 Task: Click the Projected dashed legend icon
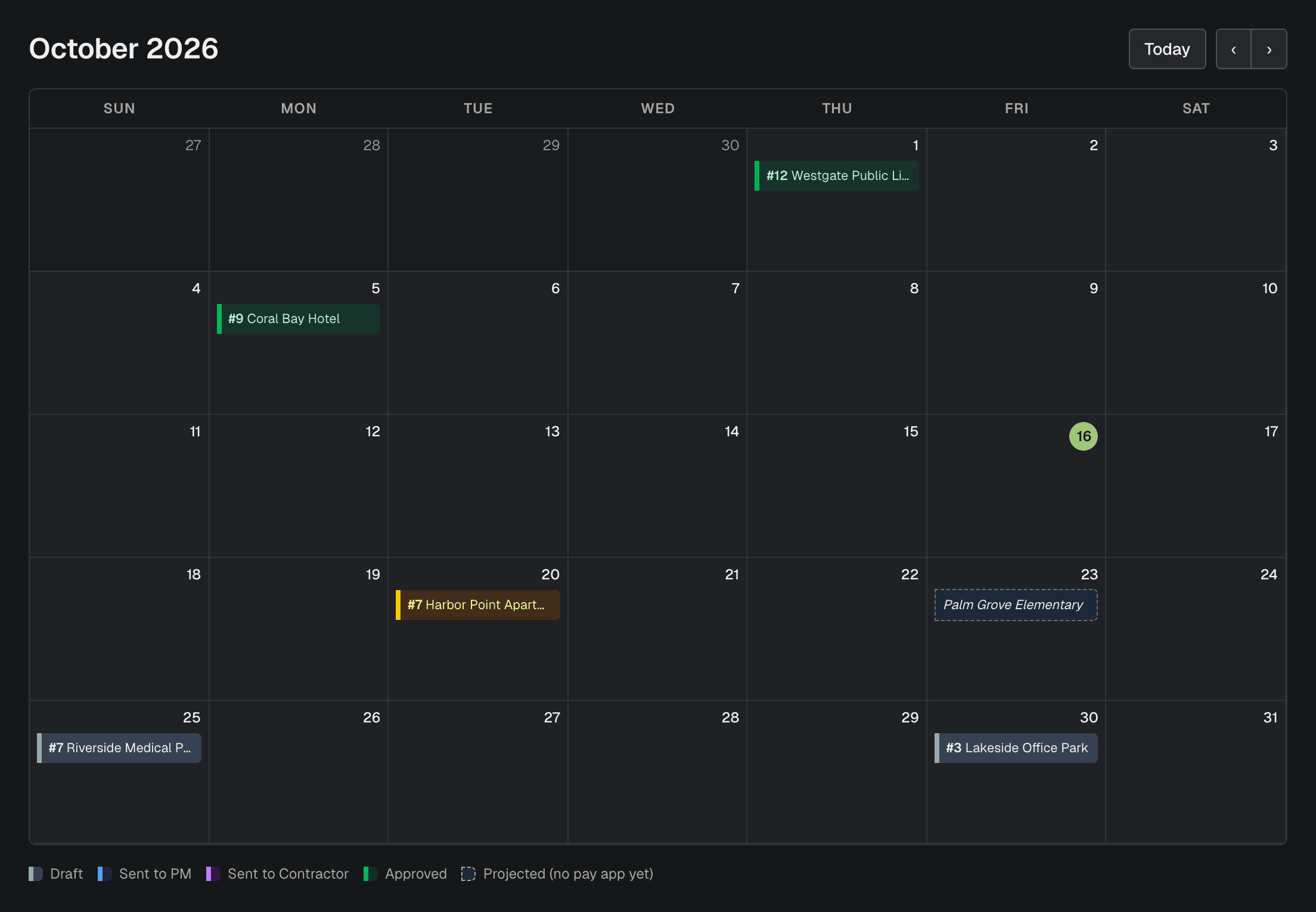[x=468, y=874]
